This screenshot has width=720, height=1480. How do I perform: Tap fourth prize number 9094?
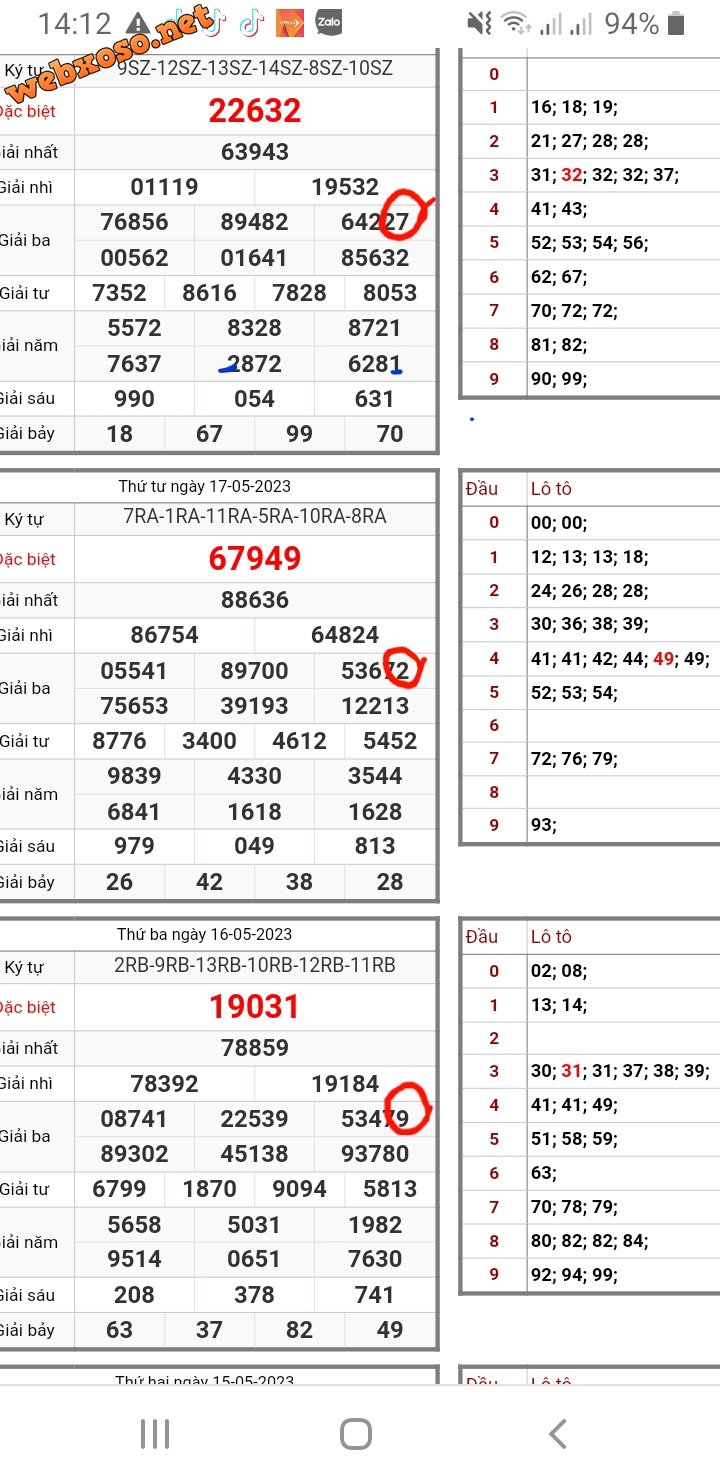tap(299, 1189)
